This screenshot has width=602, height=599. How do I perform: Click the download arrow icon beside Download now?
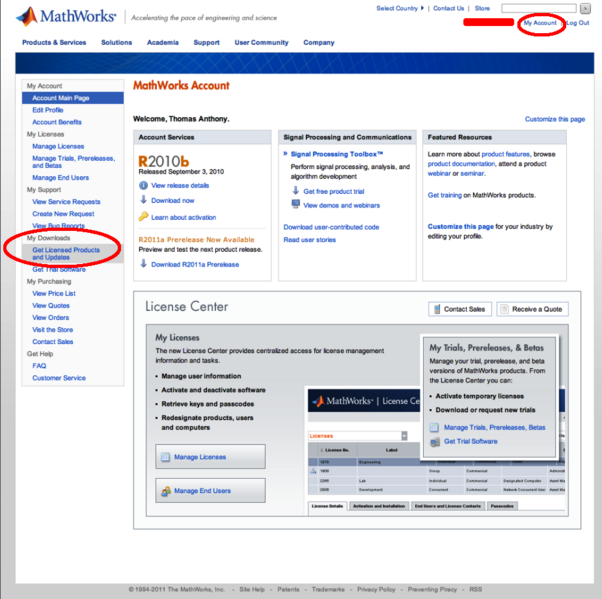143,200
